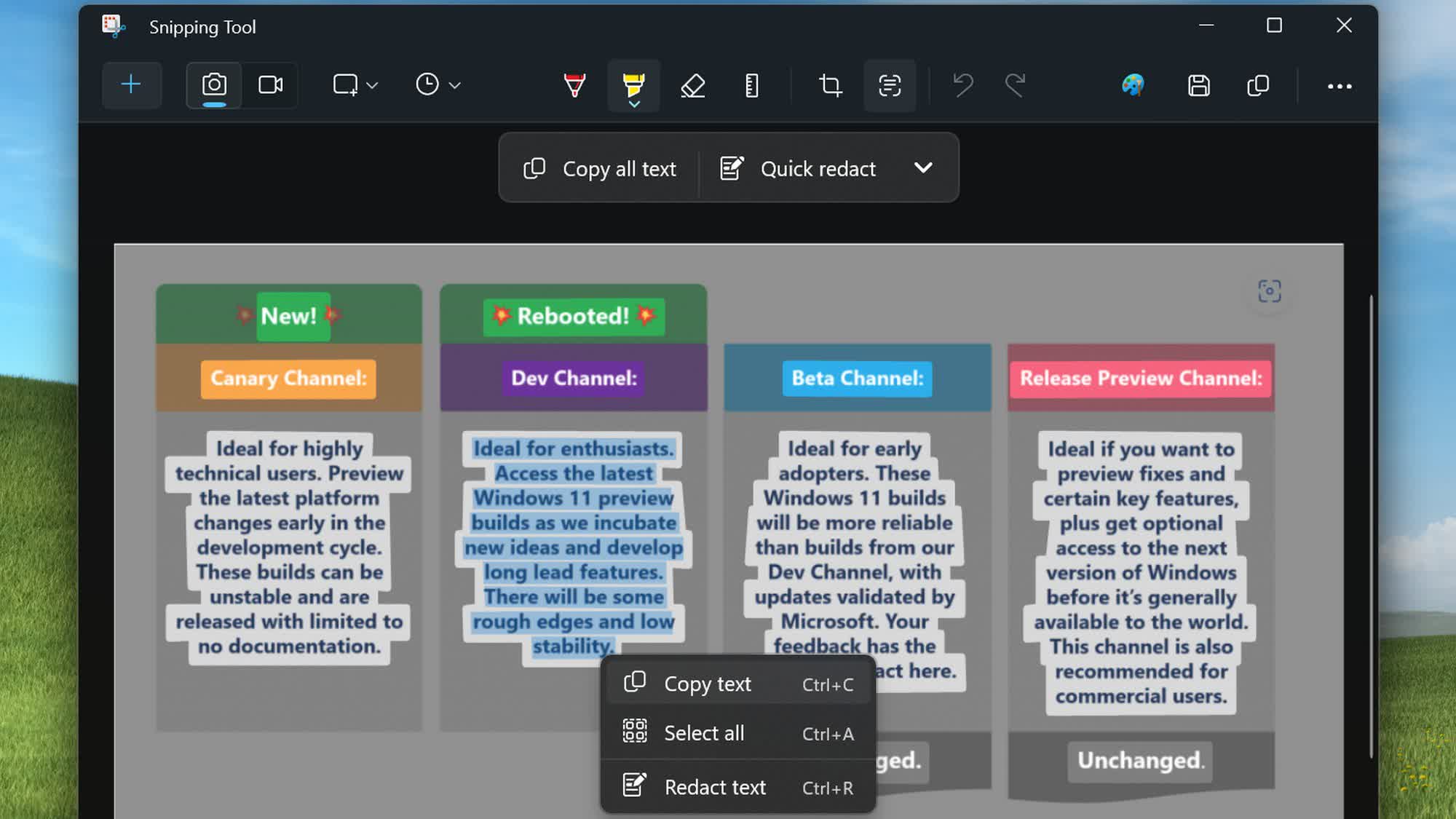
Task: Expand the Highlighter options chevron
Action: click(x=634, y=105)
